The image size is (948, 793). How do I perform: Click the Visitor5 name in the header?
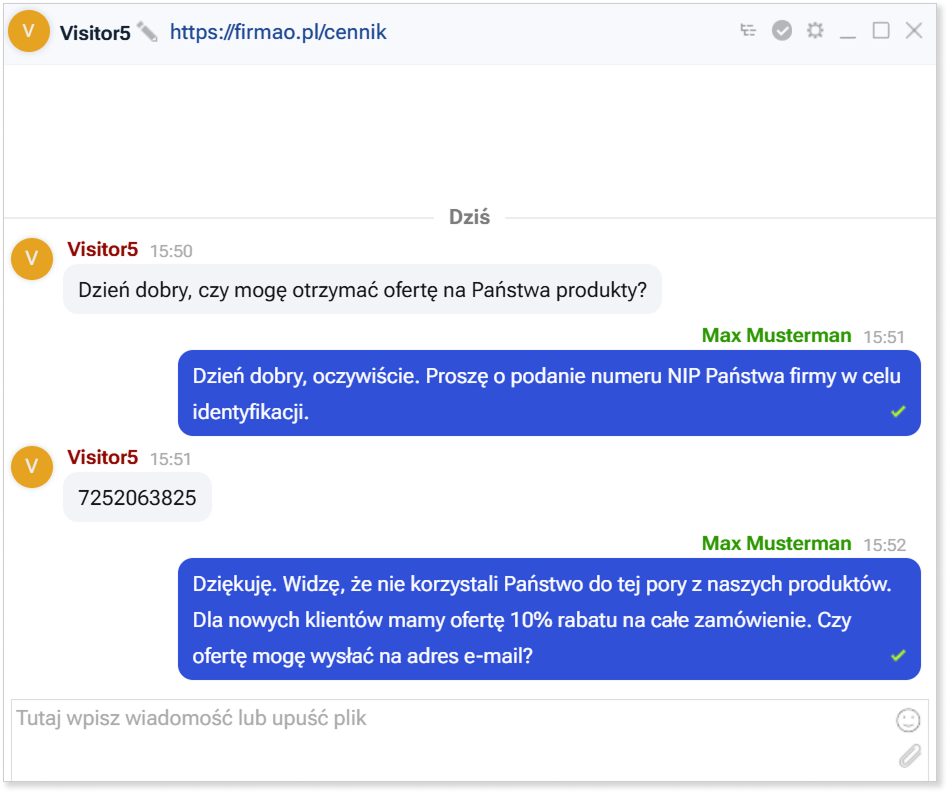(95, 33)
